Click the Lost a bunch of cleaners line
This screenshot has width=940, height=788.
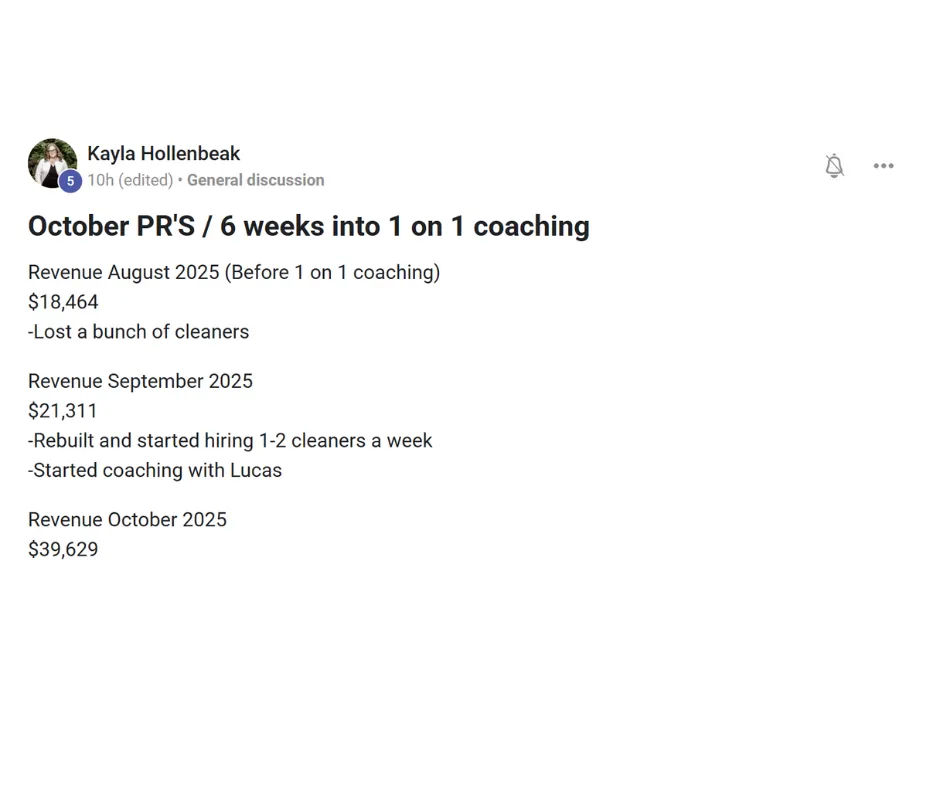[x=138, y=332]
